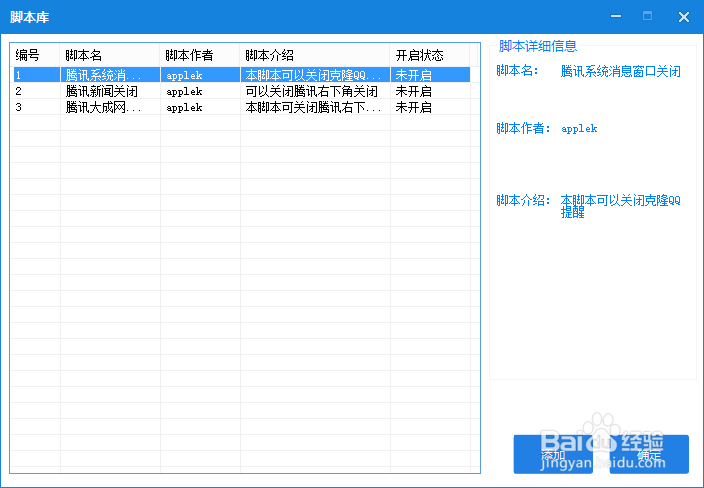Click applek author in row 1
Screen dimensions: 704x488
pos(184,75)
